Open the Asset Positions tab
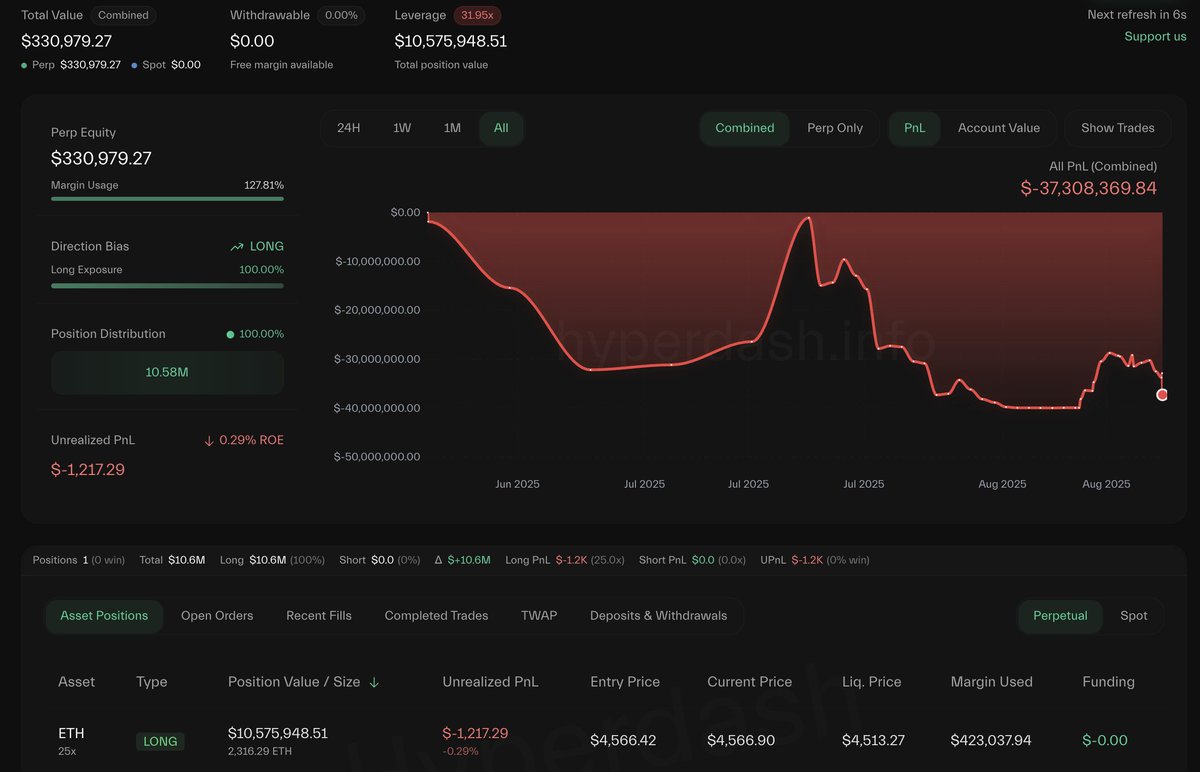 pyautogui.click(x=104, y=616)
